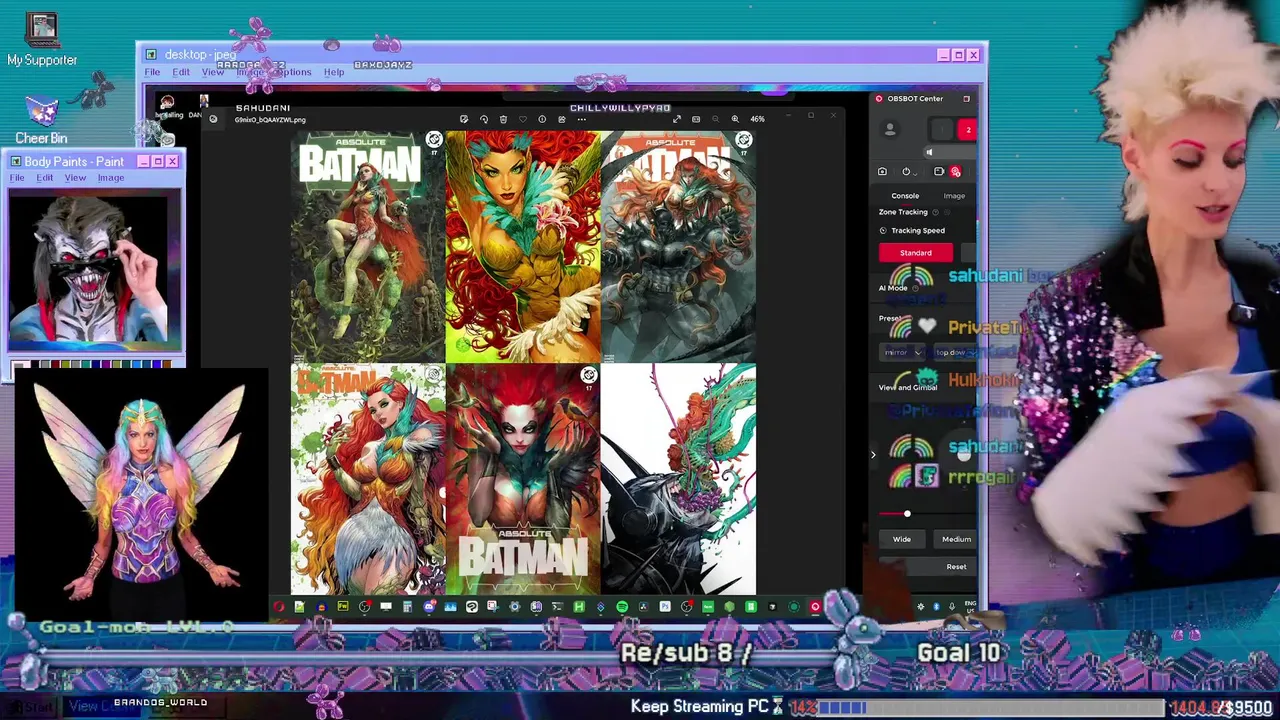Expand the OBSBOT side panel arrow
Image resolution: width=1280 pixels, height=720 pixels.
point(873,455)
